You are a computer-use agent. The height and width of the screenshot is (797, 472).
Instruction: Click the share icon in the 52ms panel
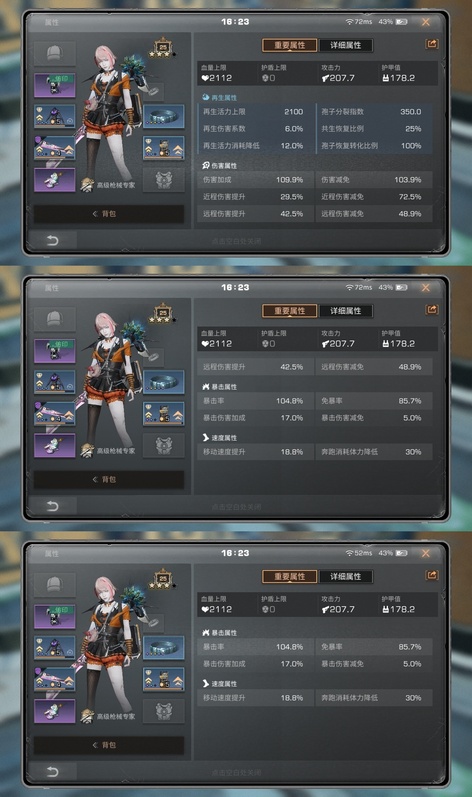click(x=431, y=575)
